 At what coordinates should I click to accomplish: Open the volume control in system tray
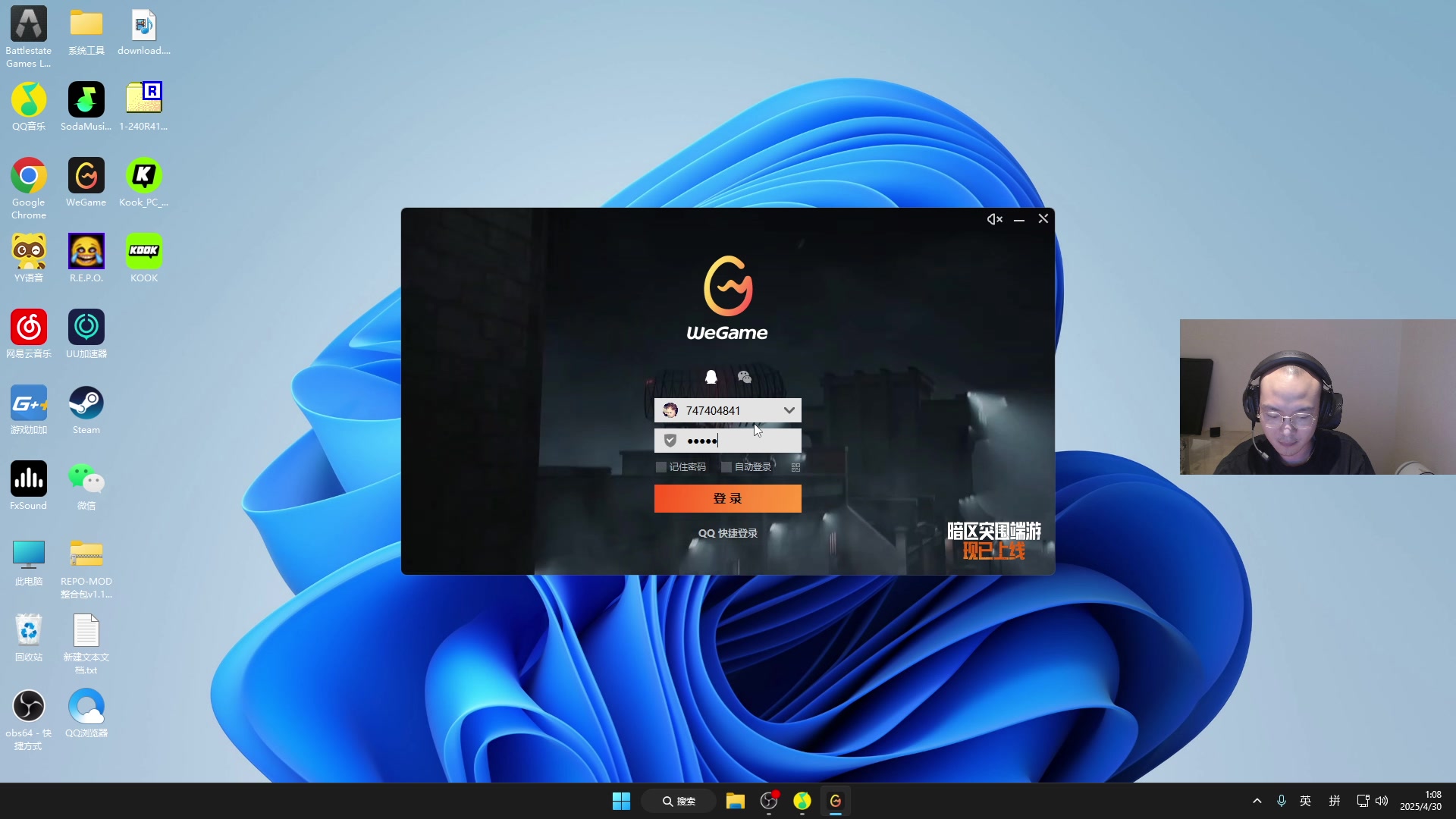1382,801
